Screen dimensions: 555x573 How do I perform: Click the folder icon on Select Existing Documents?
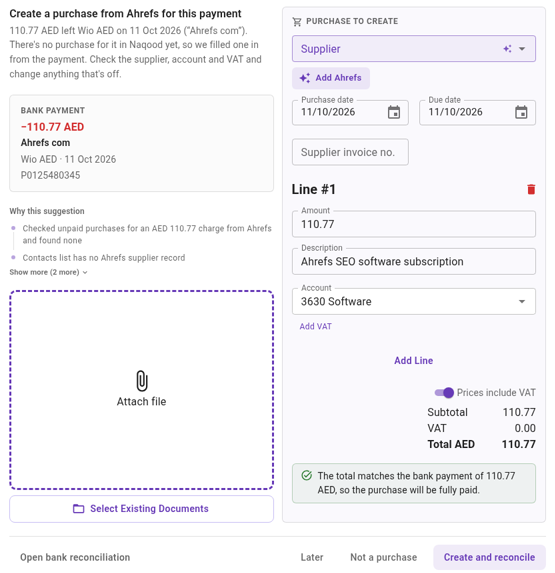pos(79,509)
